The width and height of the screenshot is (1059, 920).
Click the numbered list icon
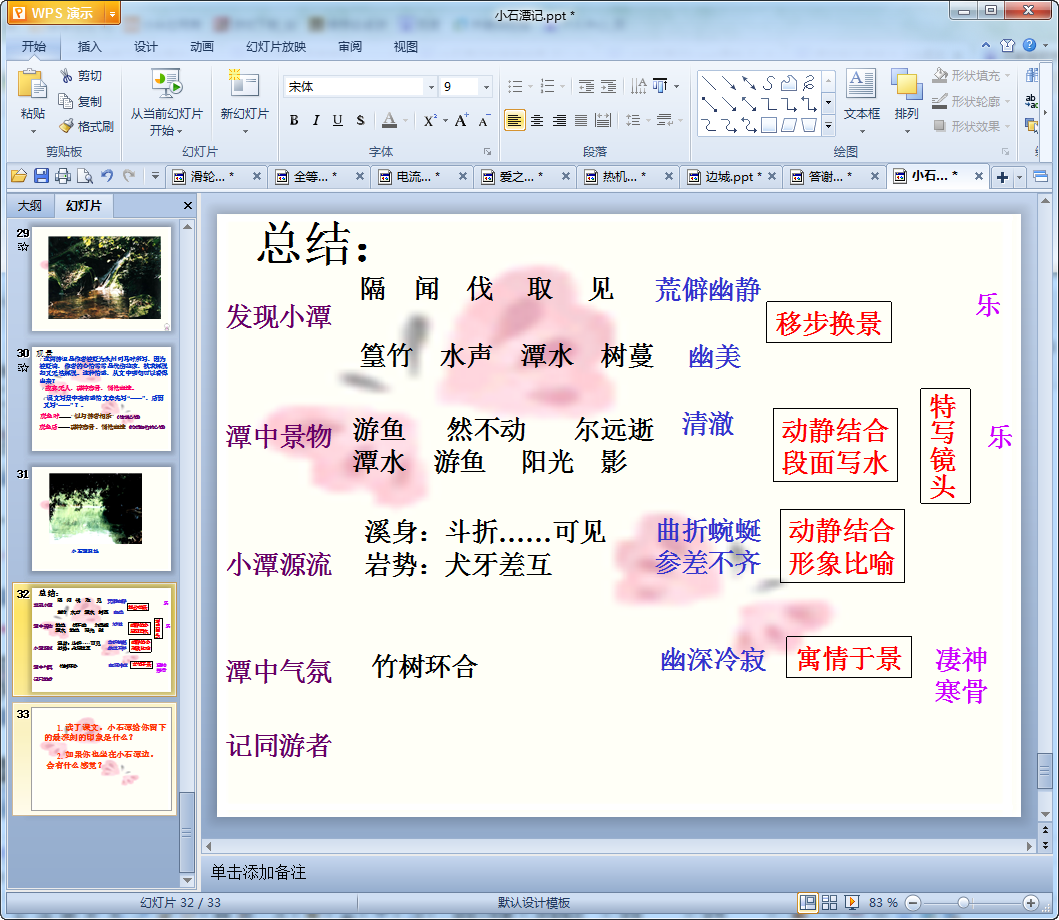coord(548,86)
